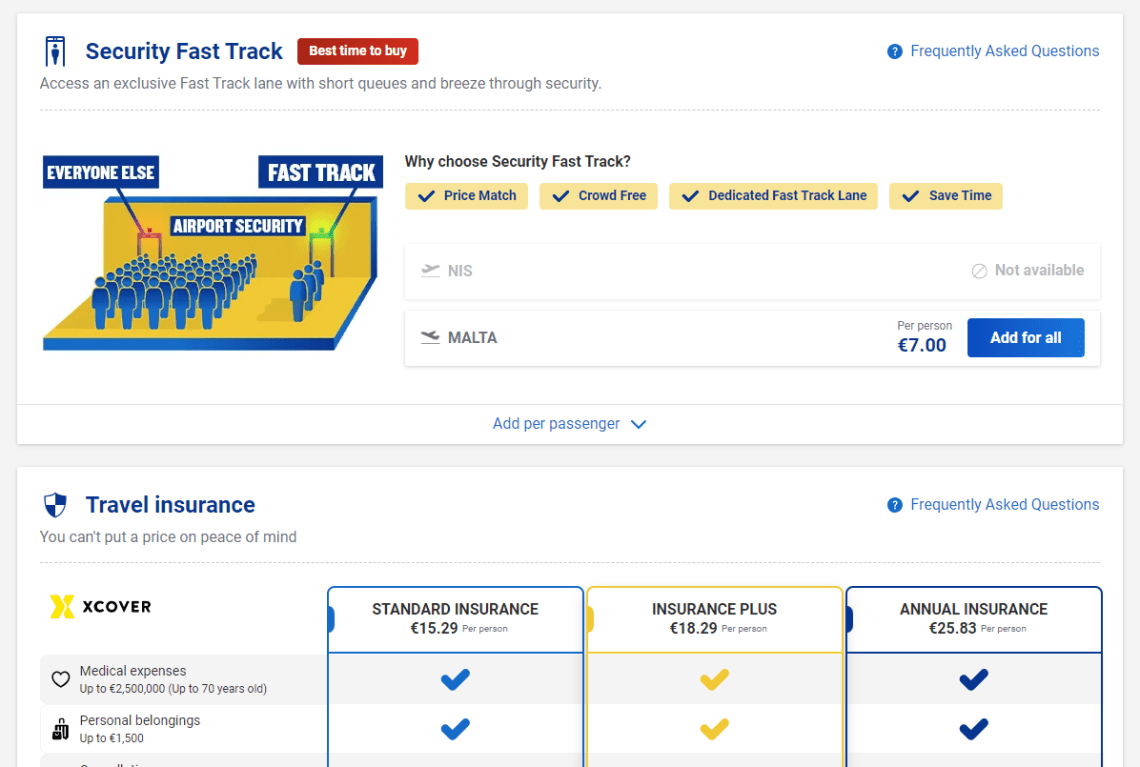Click the XCover logo
The height and width of the screenshot is (767, 1140).
[x=100, y=606]
